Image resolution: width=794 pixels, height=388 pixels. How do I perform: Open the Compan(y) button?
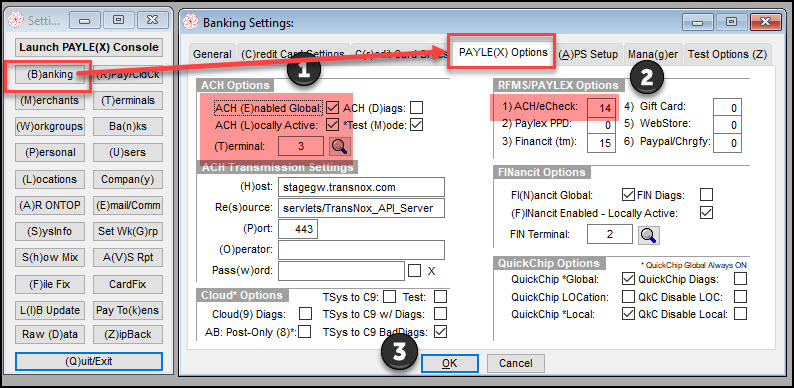(128, 179)
